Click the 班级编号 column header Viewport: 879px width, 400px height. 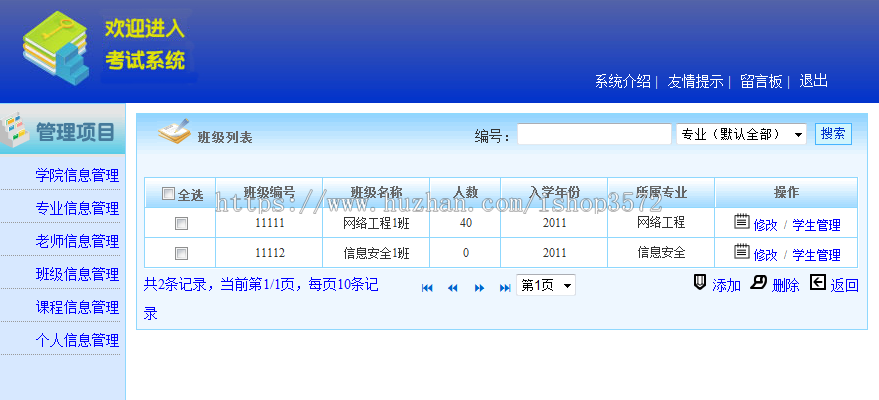pyautogui.click(x=269, y=193)
